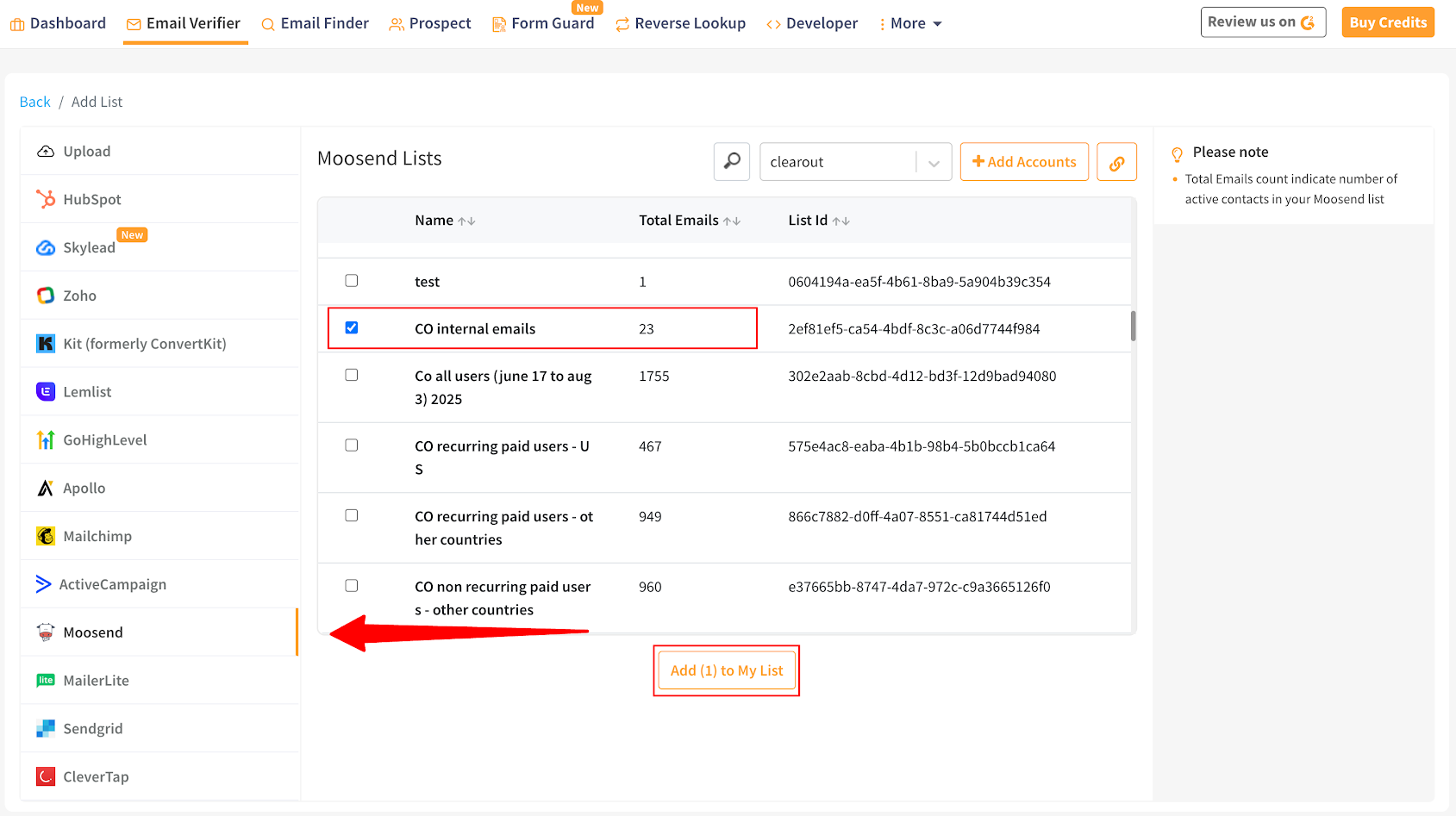Open the More navigation menu
Viewport: 1456px width, 816px height.
(910, 23)
